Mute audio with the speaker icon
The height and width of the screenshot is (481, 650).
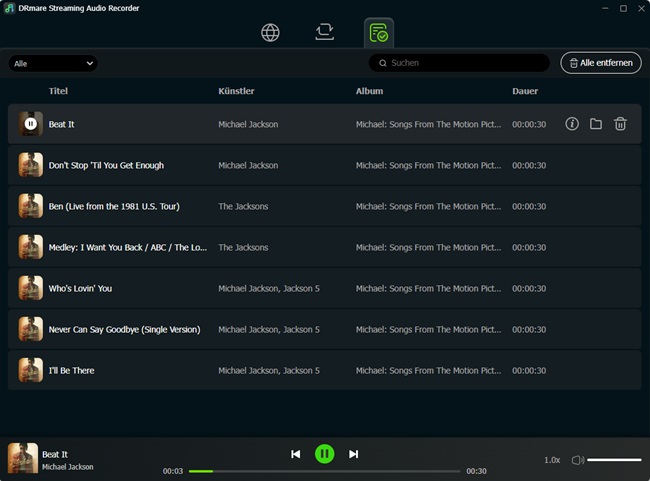point(578,460)
